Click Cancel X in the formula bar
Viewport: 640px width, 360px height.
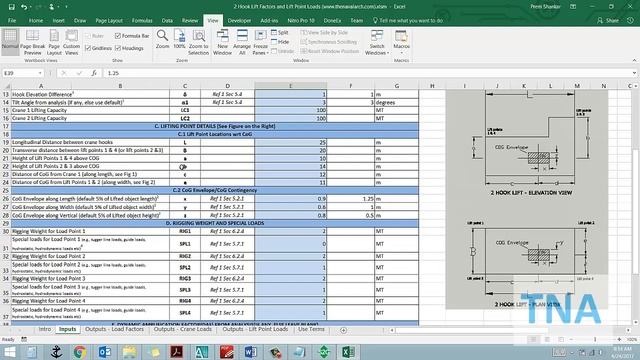[64, 73]
